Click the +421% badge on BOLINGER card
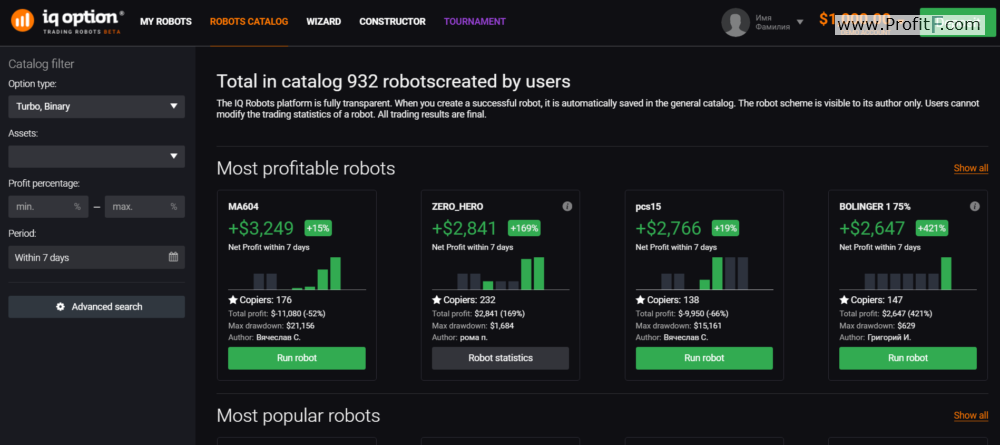Viewport: 1000px width, 445px height. [x=932, y=228]
